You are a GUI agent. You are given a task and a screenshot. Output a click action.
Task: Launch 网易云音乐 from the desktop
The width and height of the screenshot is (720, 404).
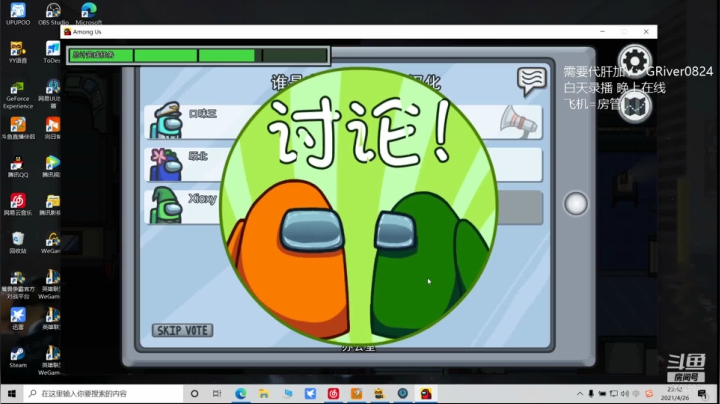[18, 204]
